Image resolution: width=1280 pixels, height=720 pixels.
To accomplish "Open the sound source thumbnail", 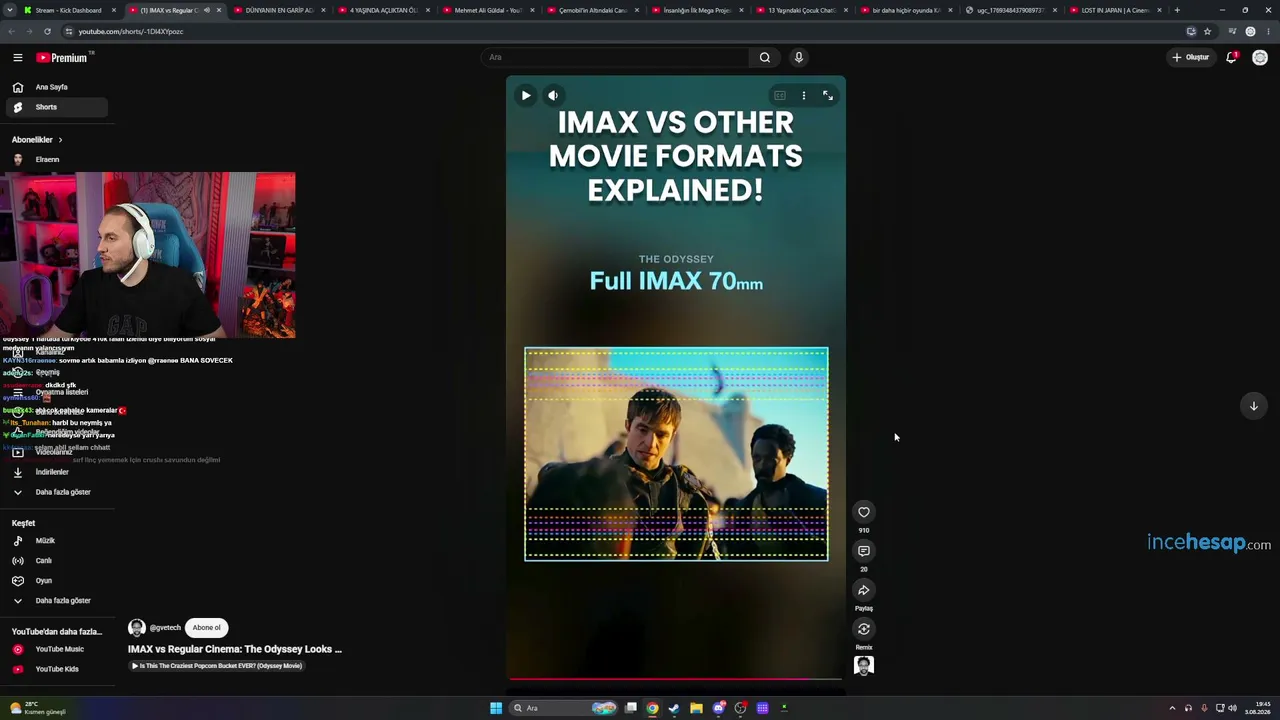I will [x=864, y=665].
